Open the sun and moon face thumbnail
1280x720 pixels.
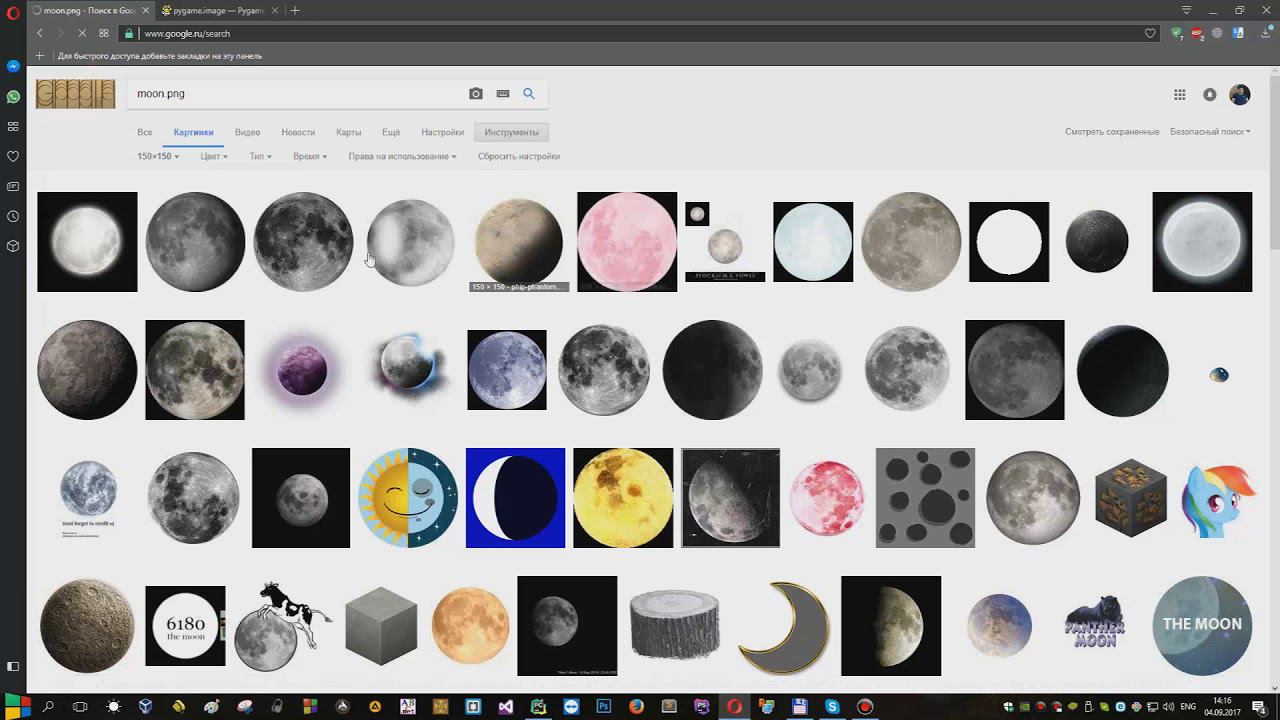coord(408,498)
